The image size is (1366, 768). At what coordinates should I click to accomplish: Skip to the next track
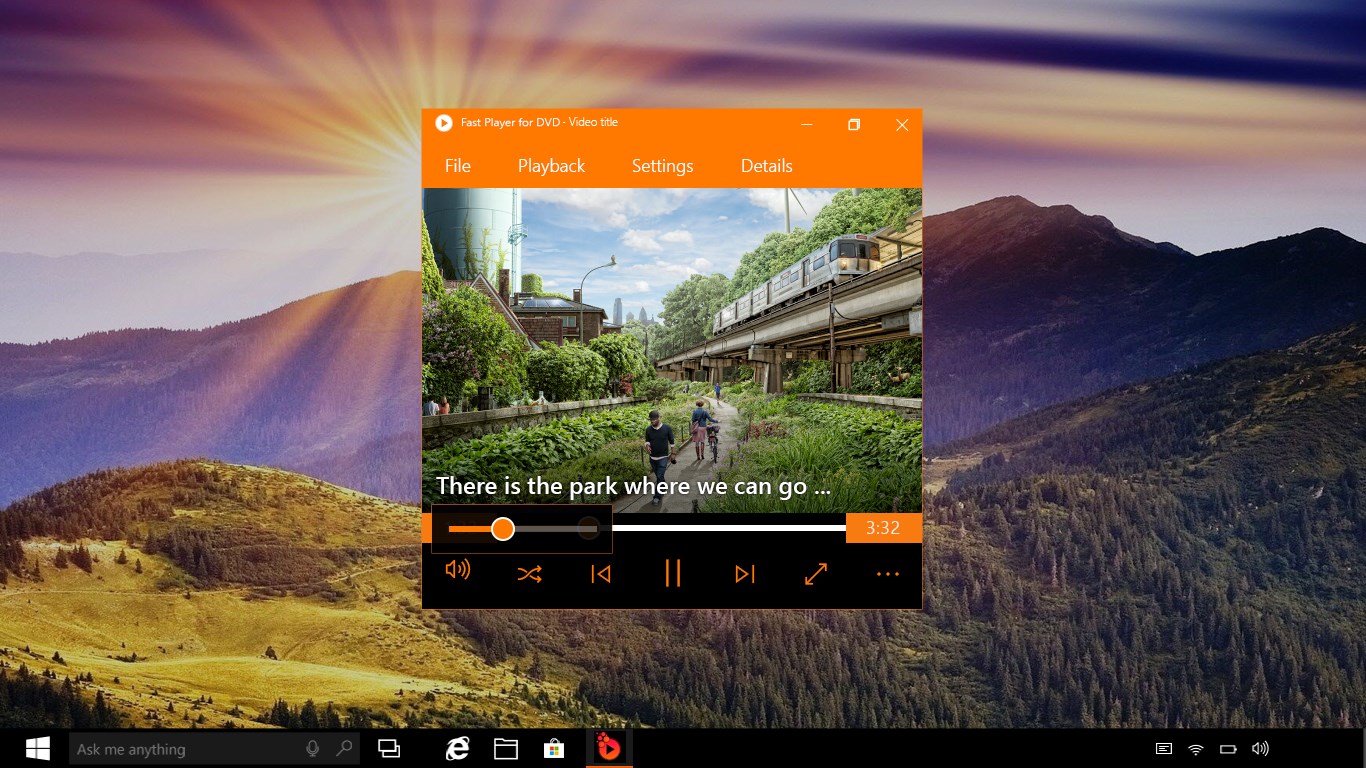pos(744,573)
